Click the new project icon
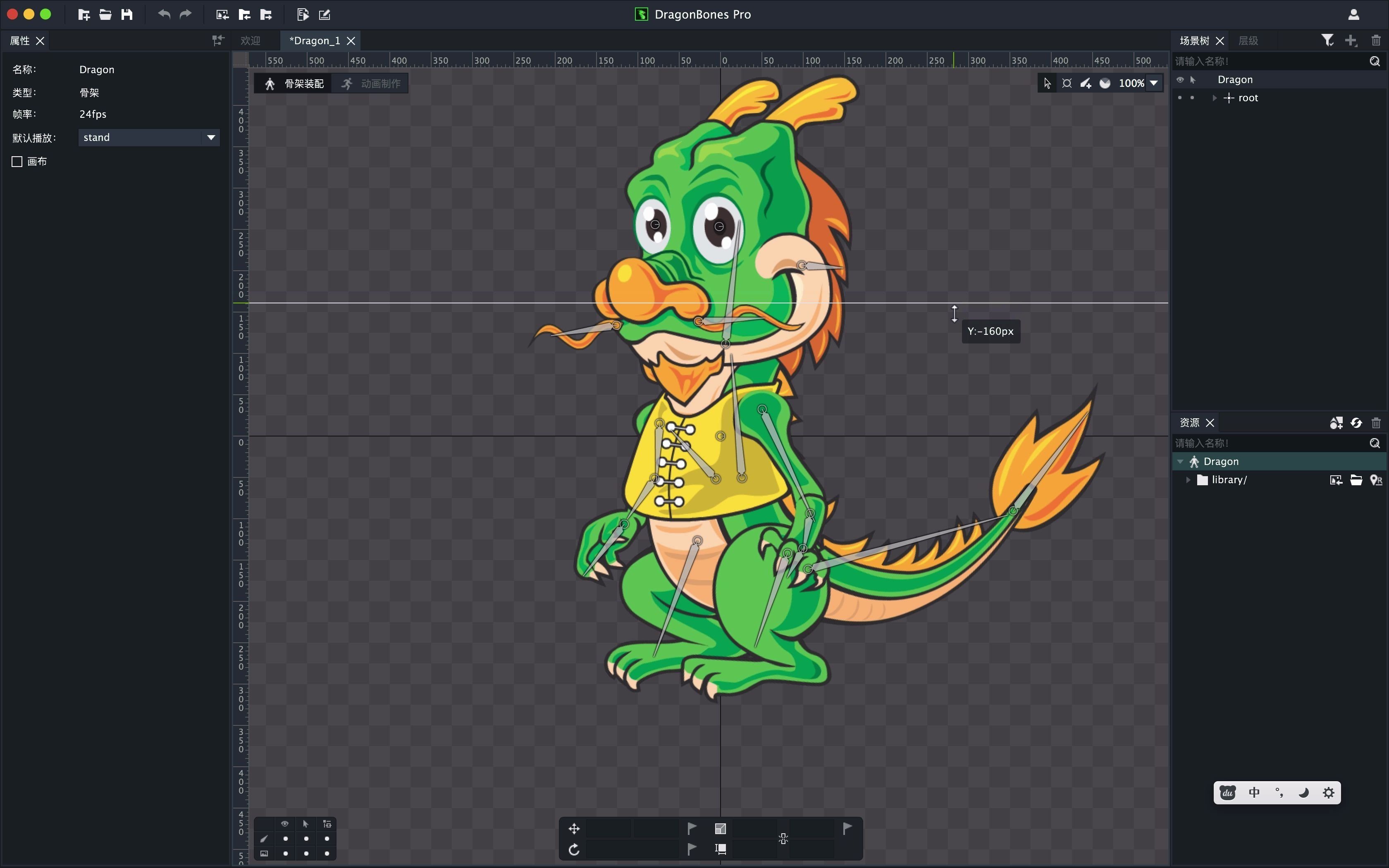This screenshot has height=868, width=1389. (x=84, y=15)
